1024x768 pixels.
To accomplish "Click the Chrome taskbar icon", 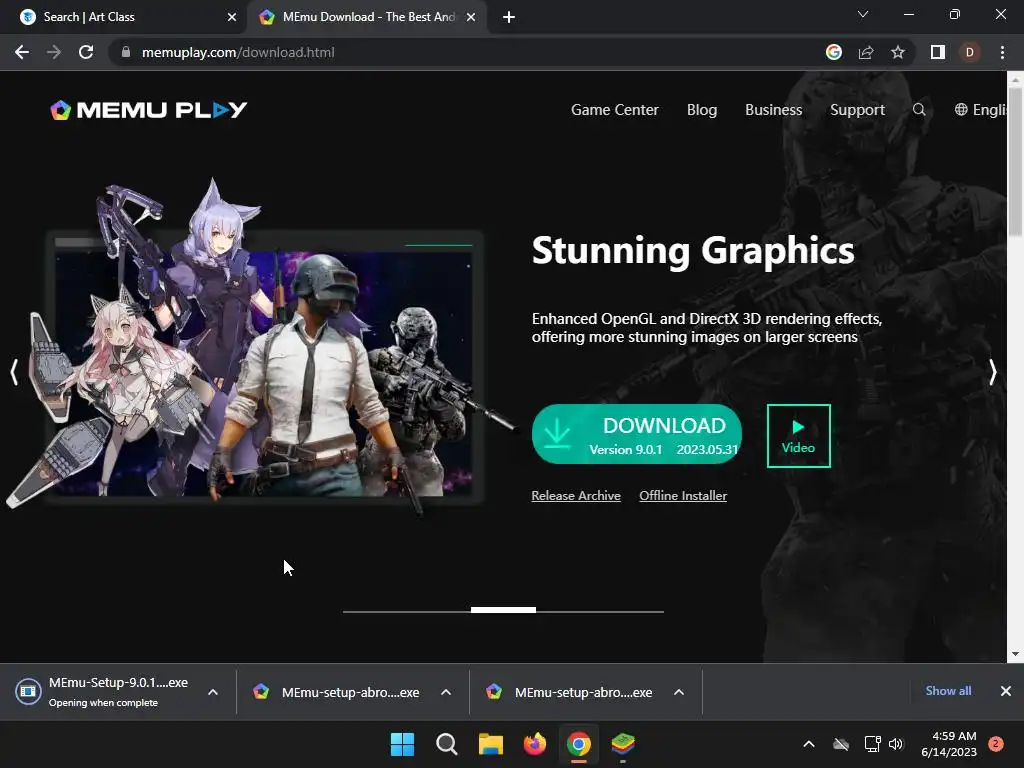I will tap(579, 744).
